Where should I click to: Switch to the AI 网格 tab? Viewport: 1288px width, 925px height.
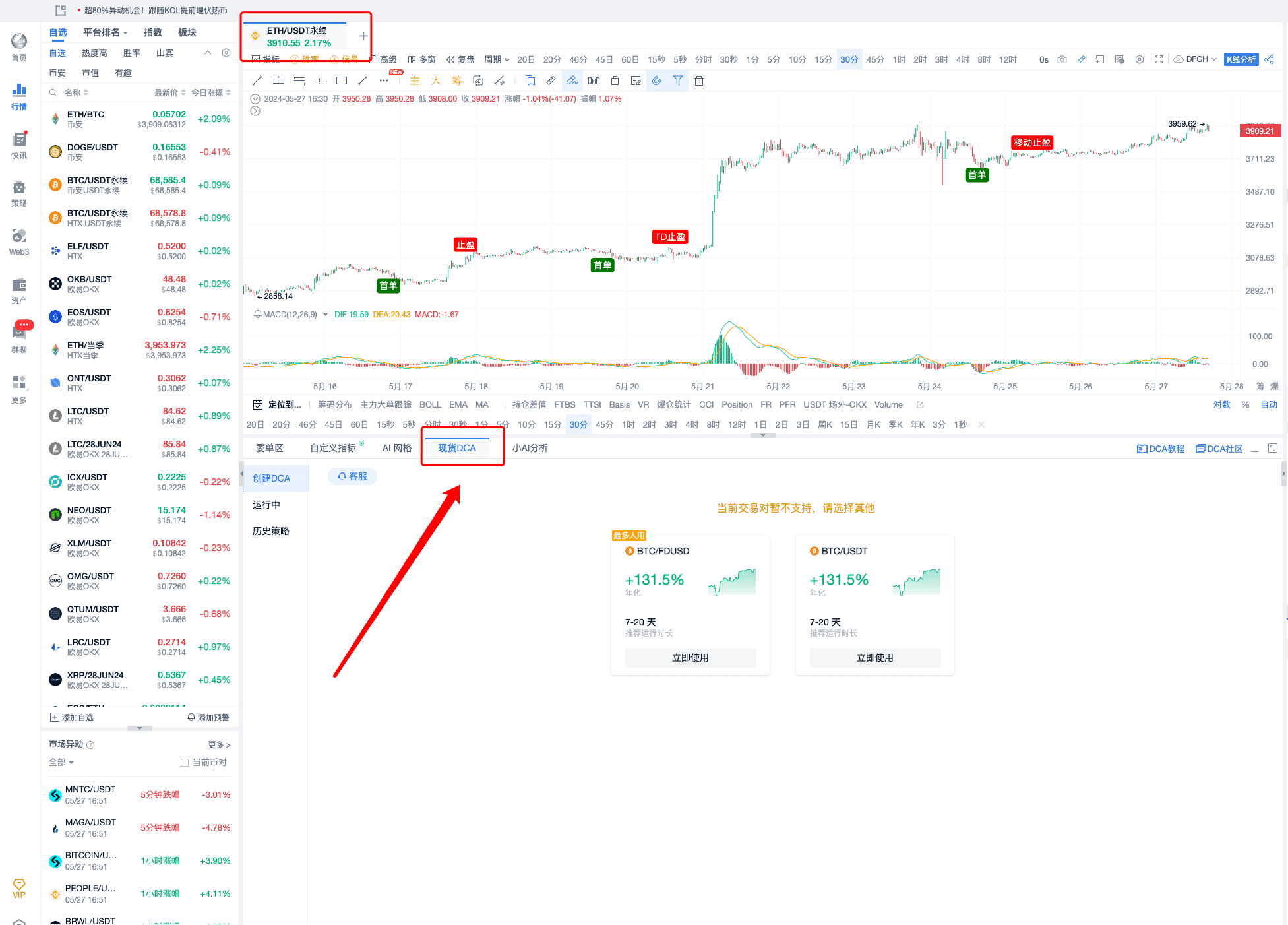click(397, 448)
